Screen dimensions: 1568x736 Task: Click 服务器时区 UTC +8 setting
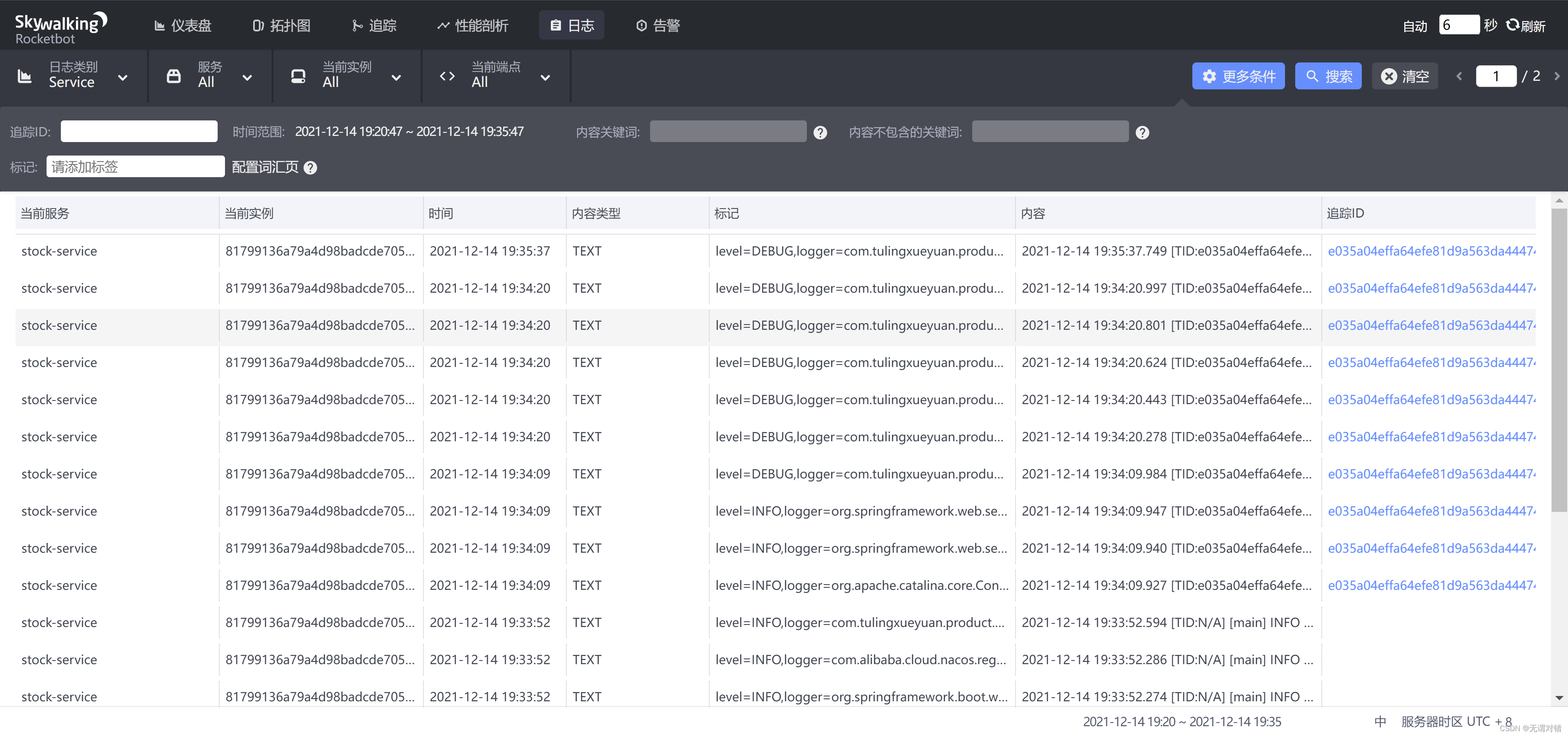pyautogui.click(x=1456, y=721)
